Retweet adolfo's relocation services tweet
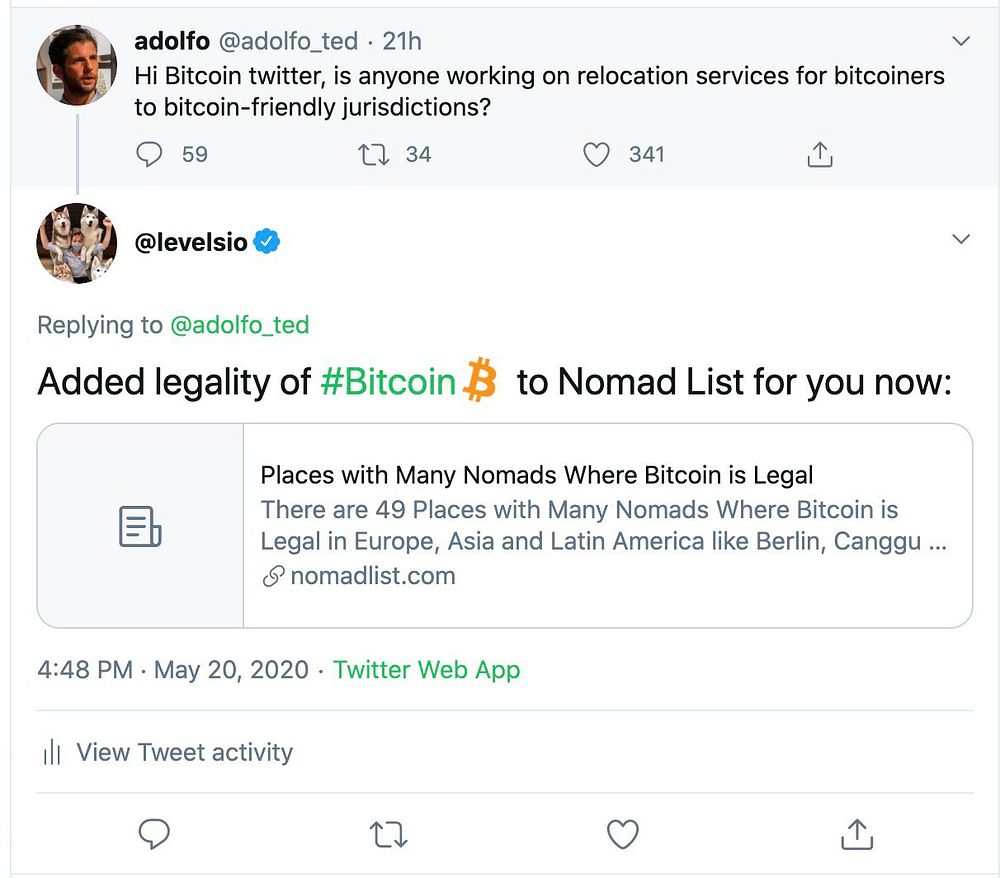The image size is (1000, 878). (x=374, y=154)
